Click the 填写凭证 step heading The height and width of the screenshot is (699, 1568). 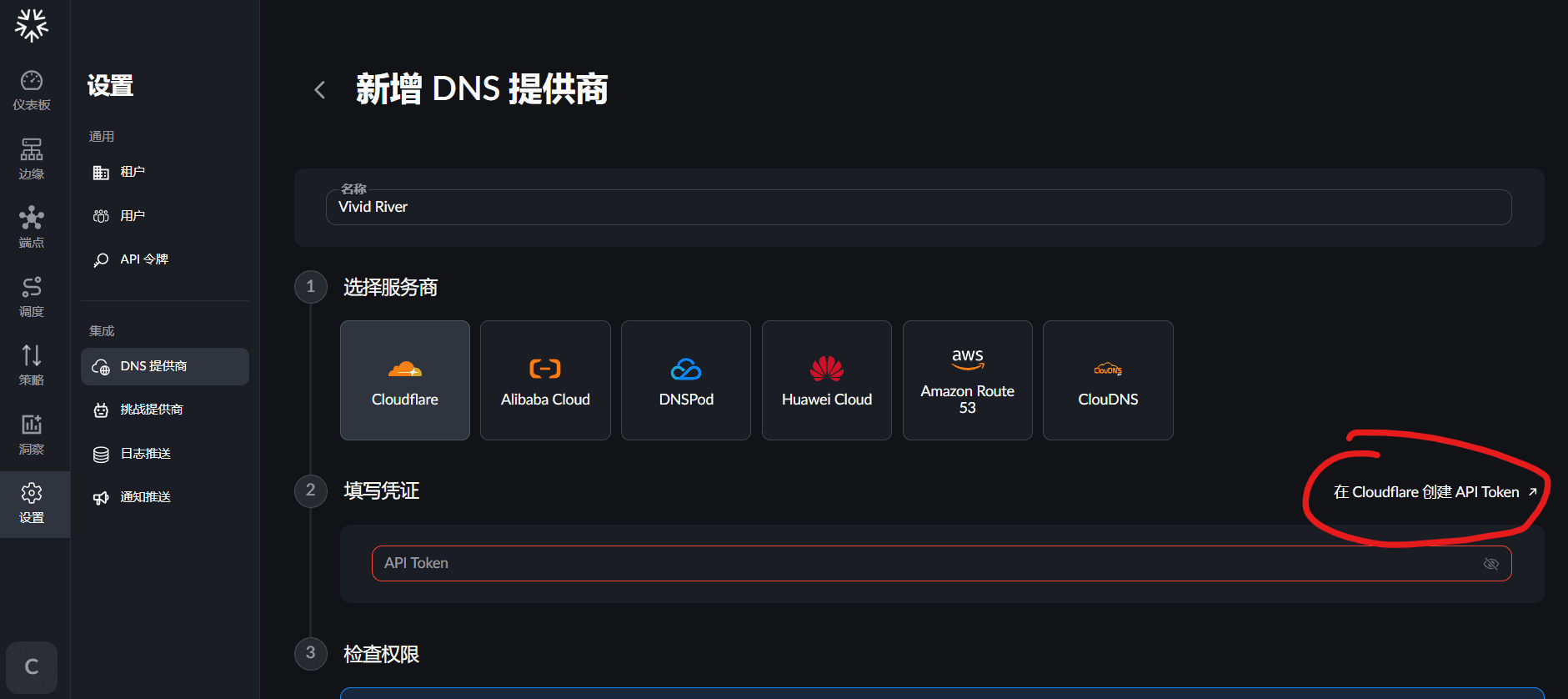[381, 490]
